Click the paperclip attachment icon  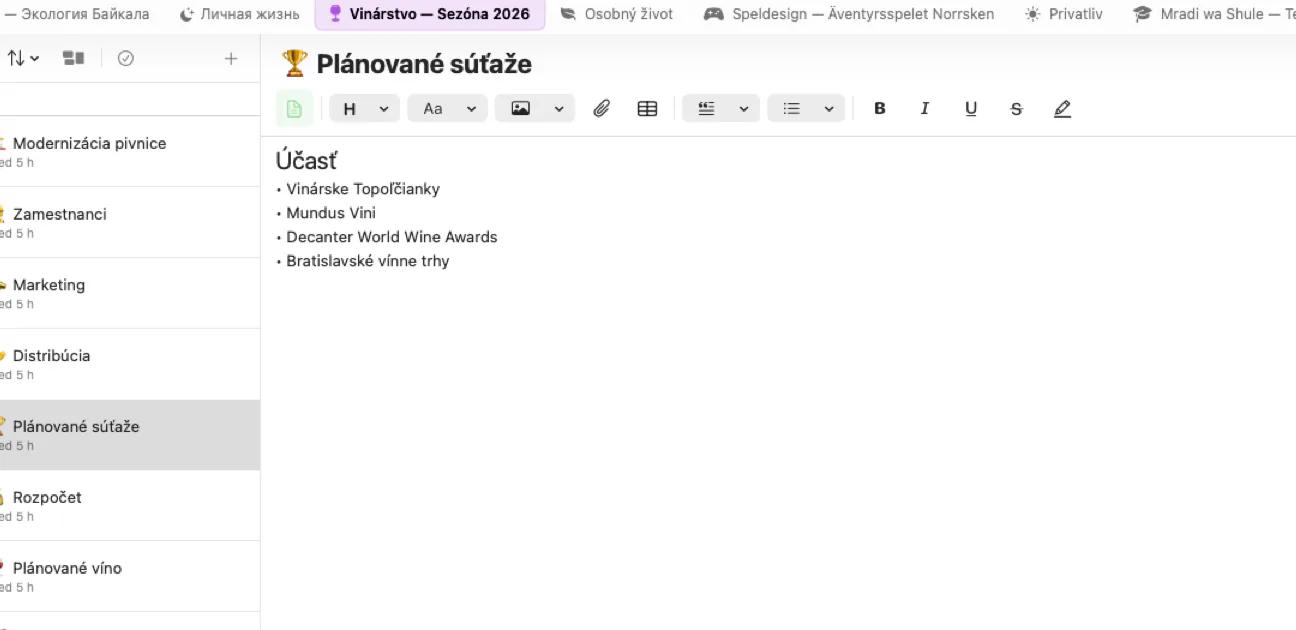pyautogui.click(x=601, y=109)
